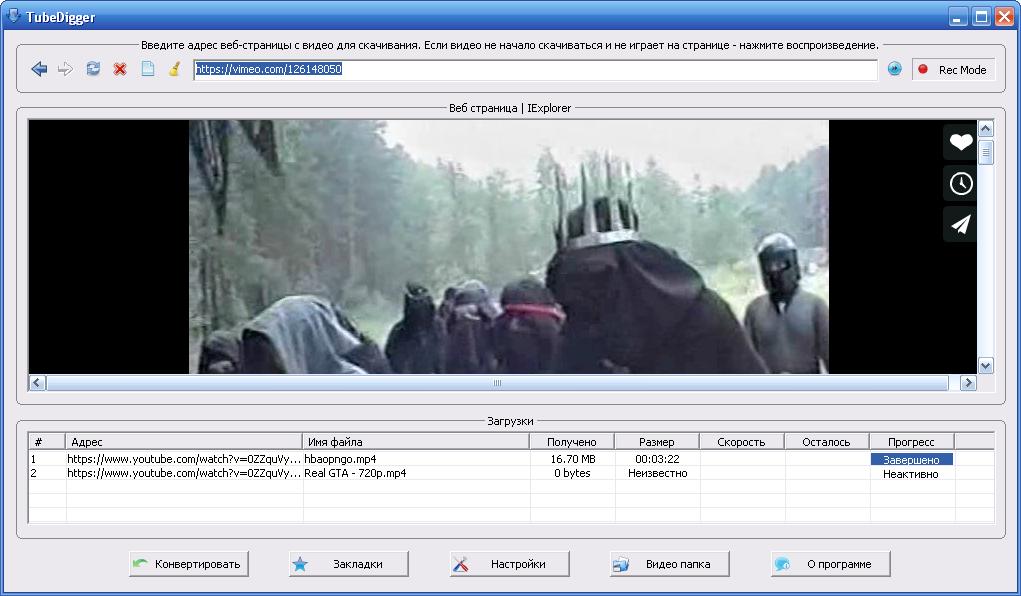Click the grey forward arrow

(65, 69)
